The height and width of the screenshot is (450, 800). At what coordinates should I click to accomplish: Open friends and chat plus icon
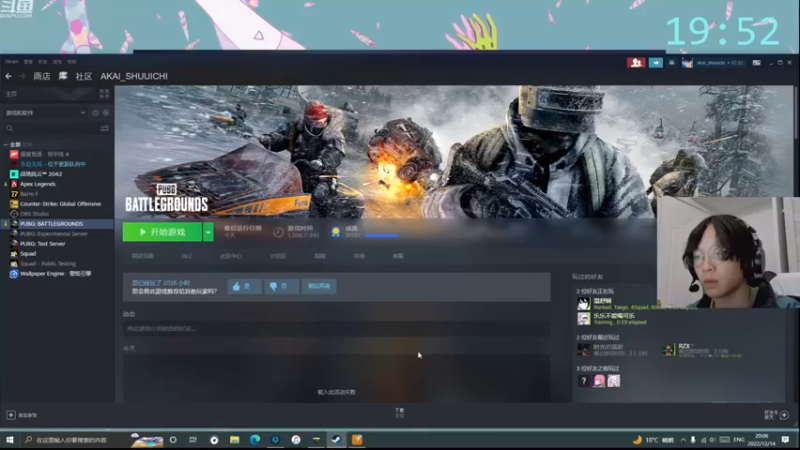click(x=784, y=415)
